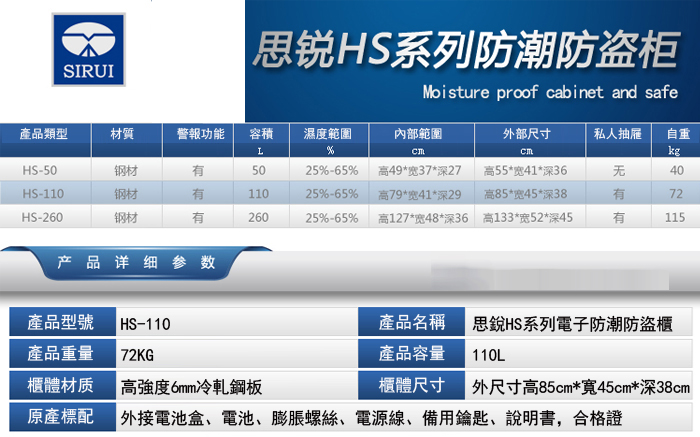Screen dimensions: 700x437
Task: Click the 原產標配 label
Action: (60, 416)
